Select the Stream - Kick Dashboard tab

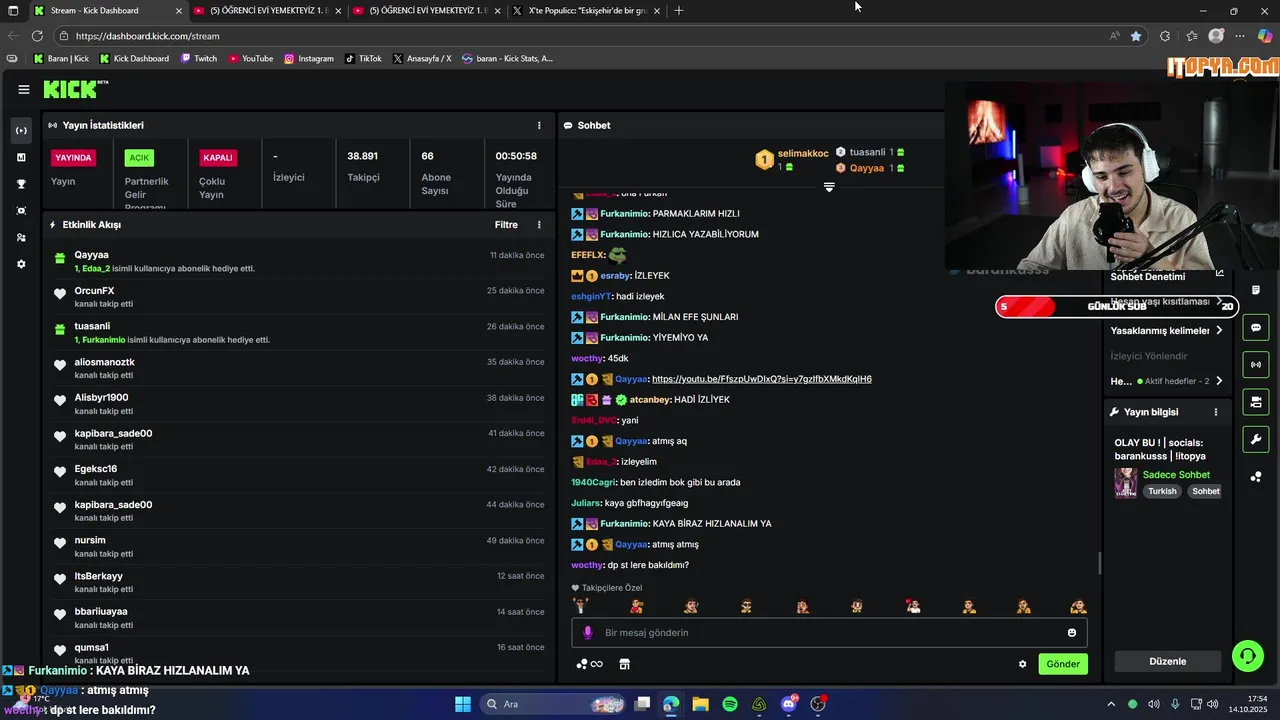point(107,11)
